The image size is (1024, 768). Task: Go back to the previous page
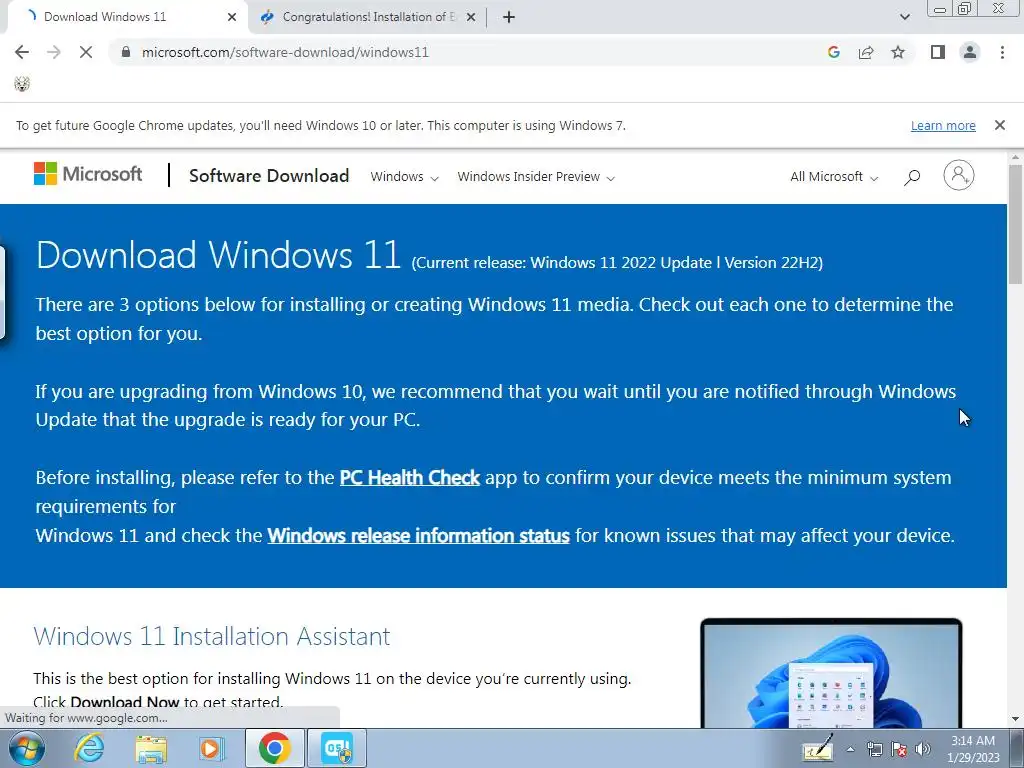tap(22, 52)
